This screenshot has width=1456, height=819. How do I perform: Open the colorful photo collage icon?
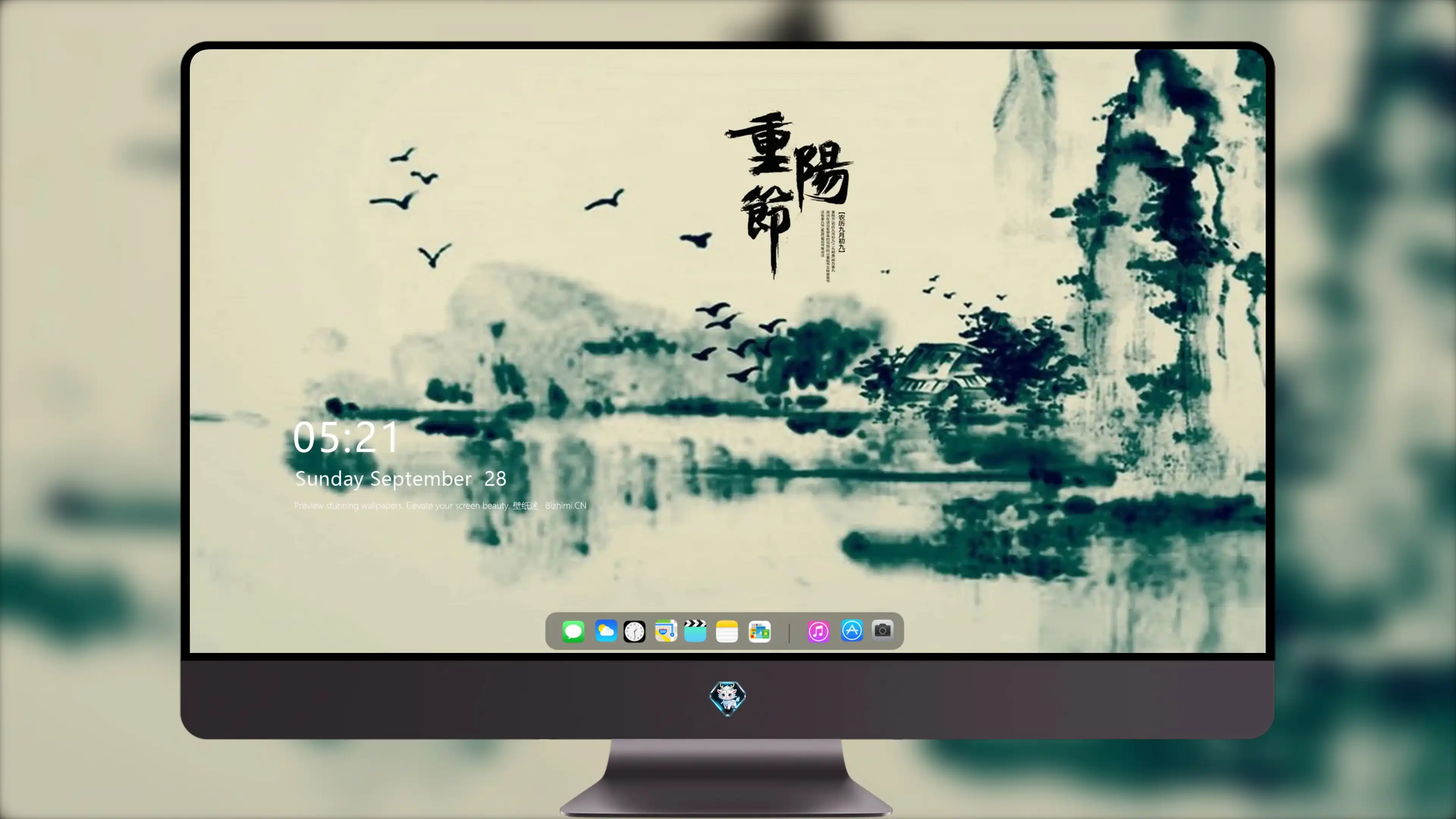coord(759,631)
